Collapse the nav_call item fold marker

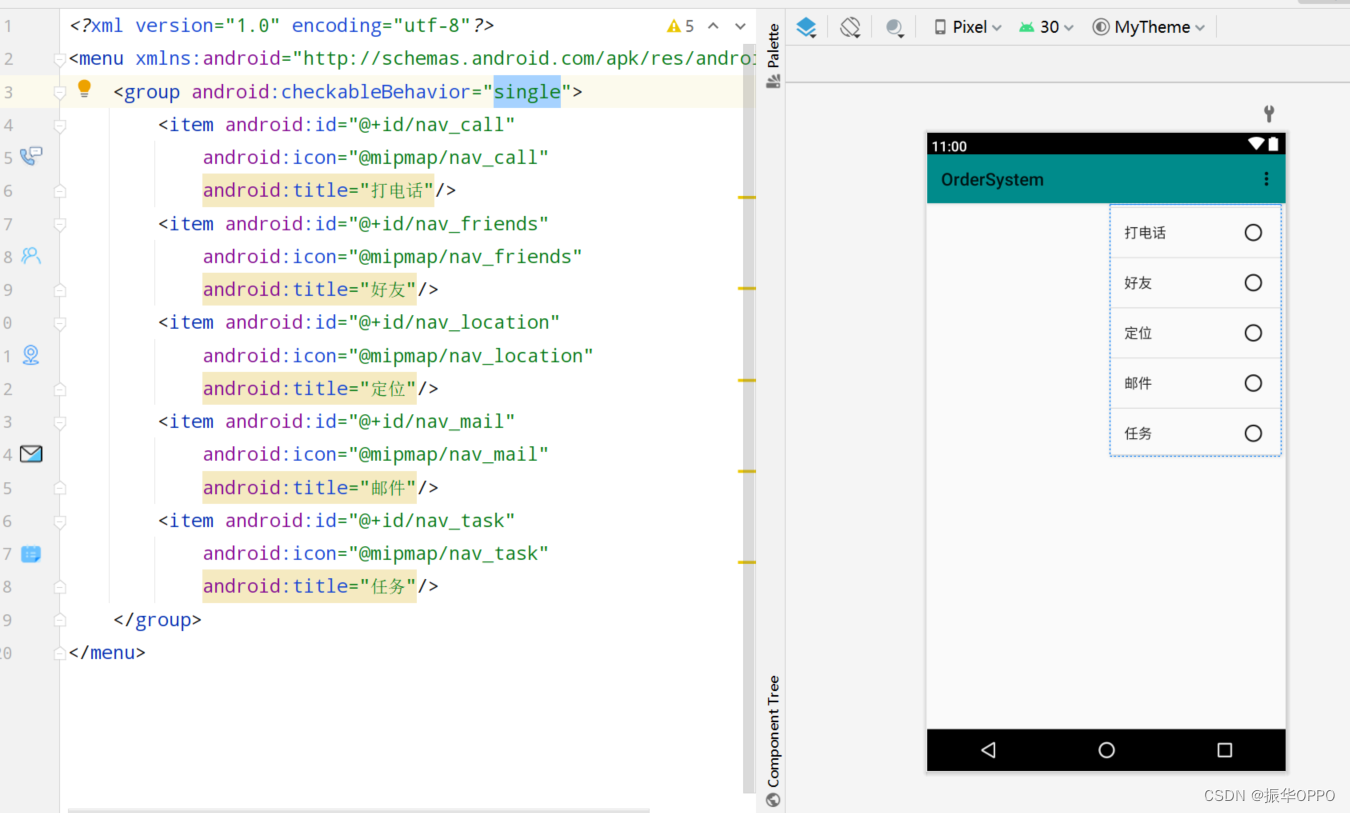60,126
